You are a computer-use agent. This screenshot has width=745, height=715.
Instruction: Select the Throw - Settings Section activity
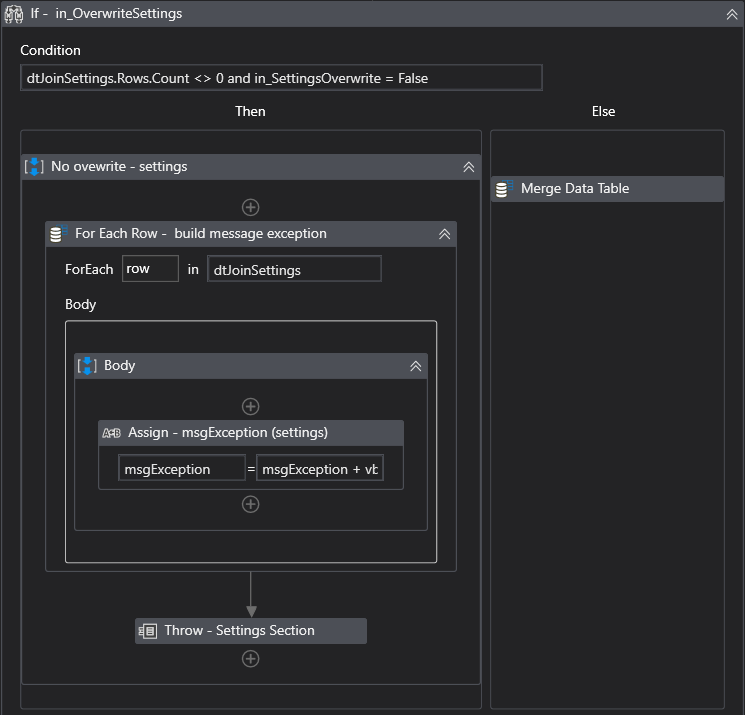tap(251, 631)
